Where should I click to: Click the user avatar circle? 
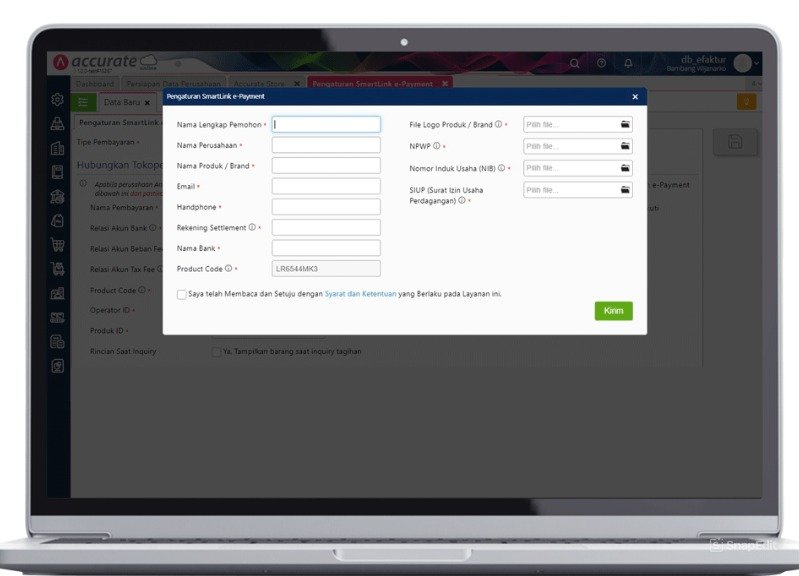tap(743, 63)
